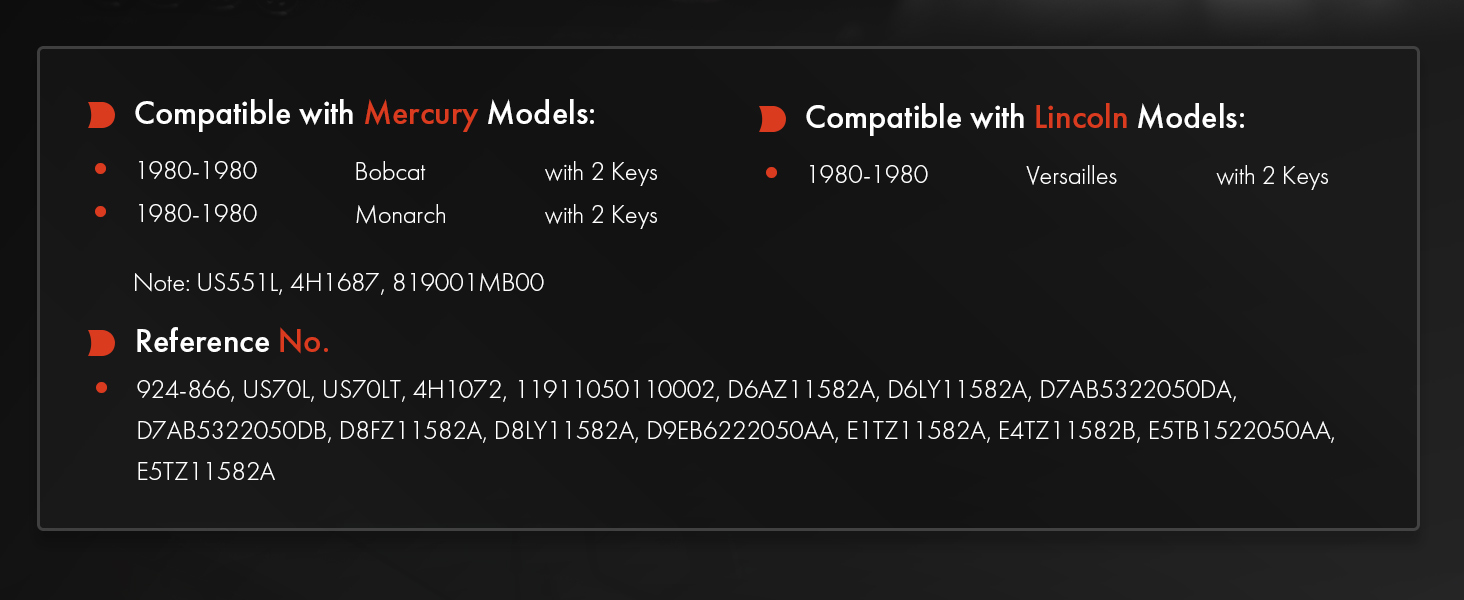
Task: Click the red bullet beside the Bobcat row
Action: pos(100,169)
